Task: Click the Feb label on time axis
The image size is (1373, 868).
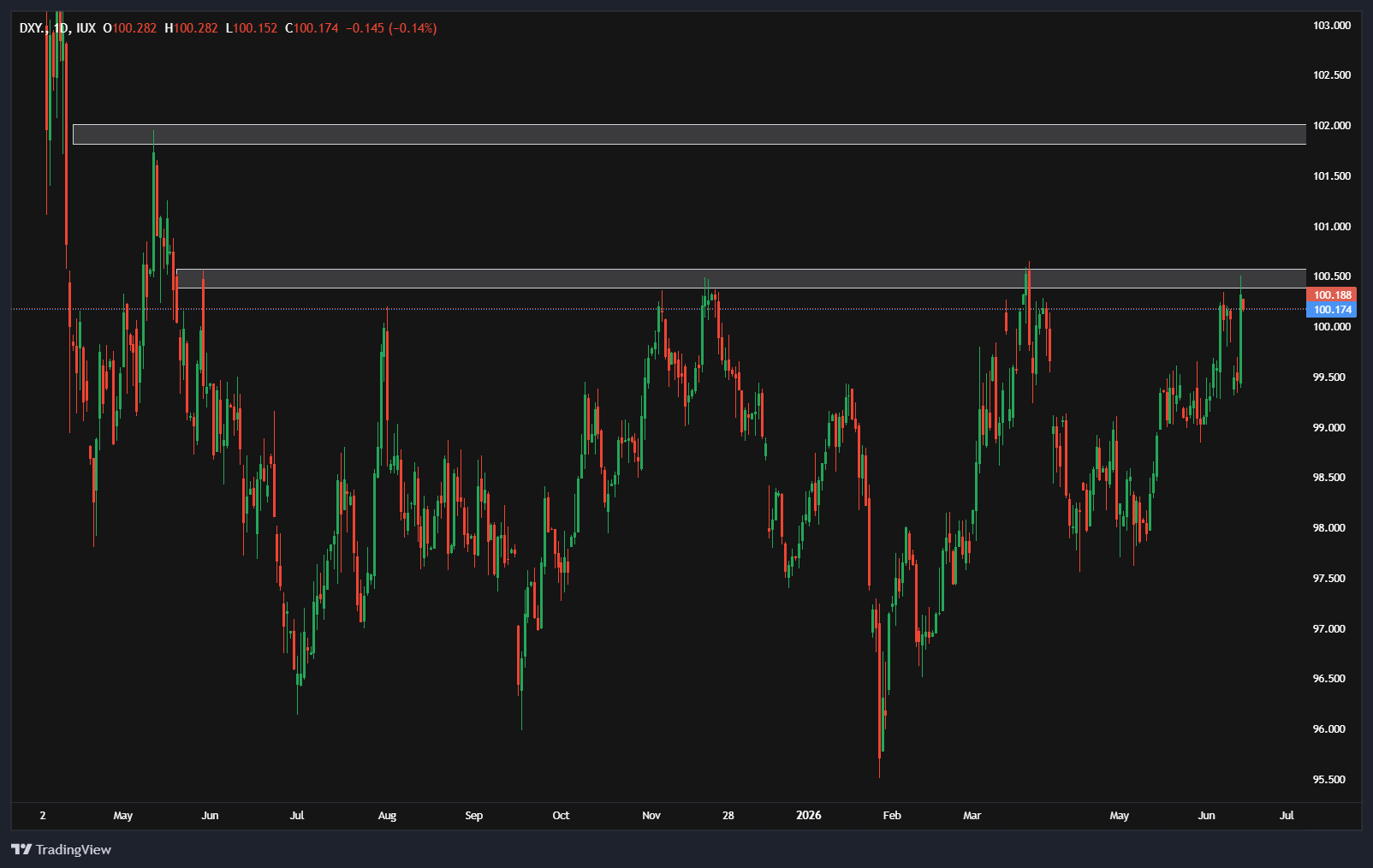Action: tap(892, 815)
